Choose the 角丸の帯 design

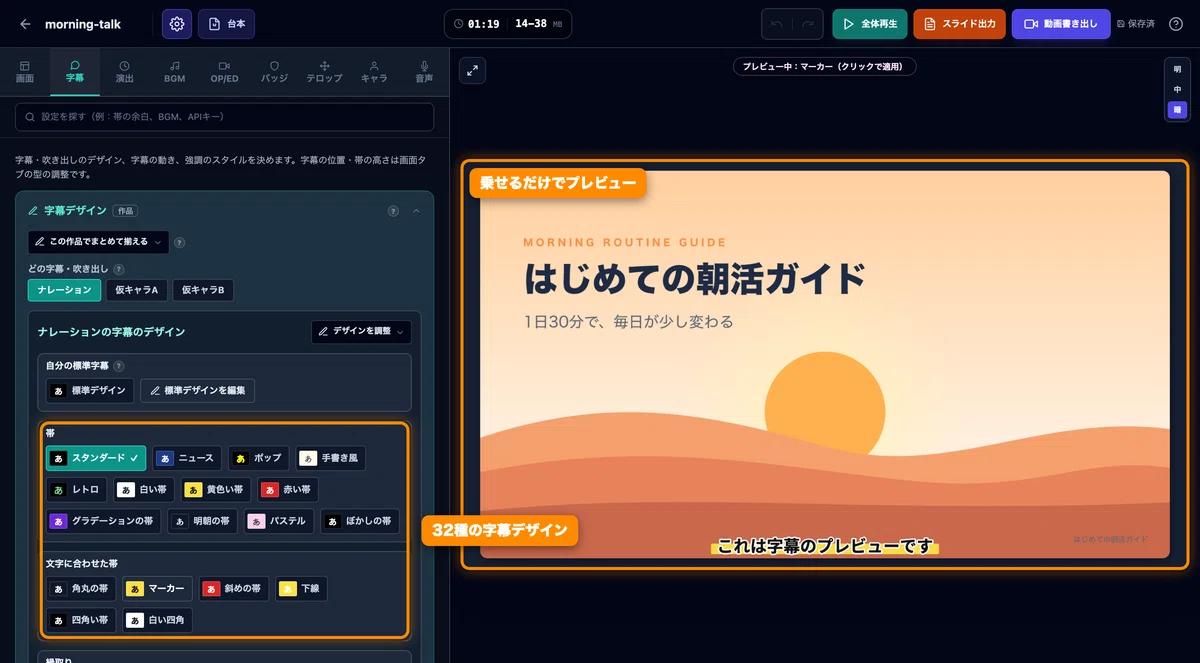[82, 589]
